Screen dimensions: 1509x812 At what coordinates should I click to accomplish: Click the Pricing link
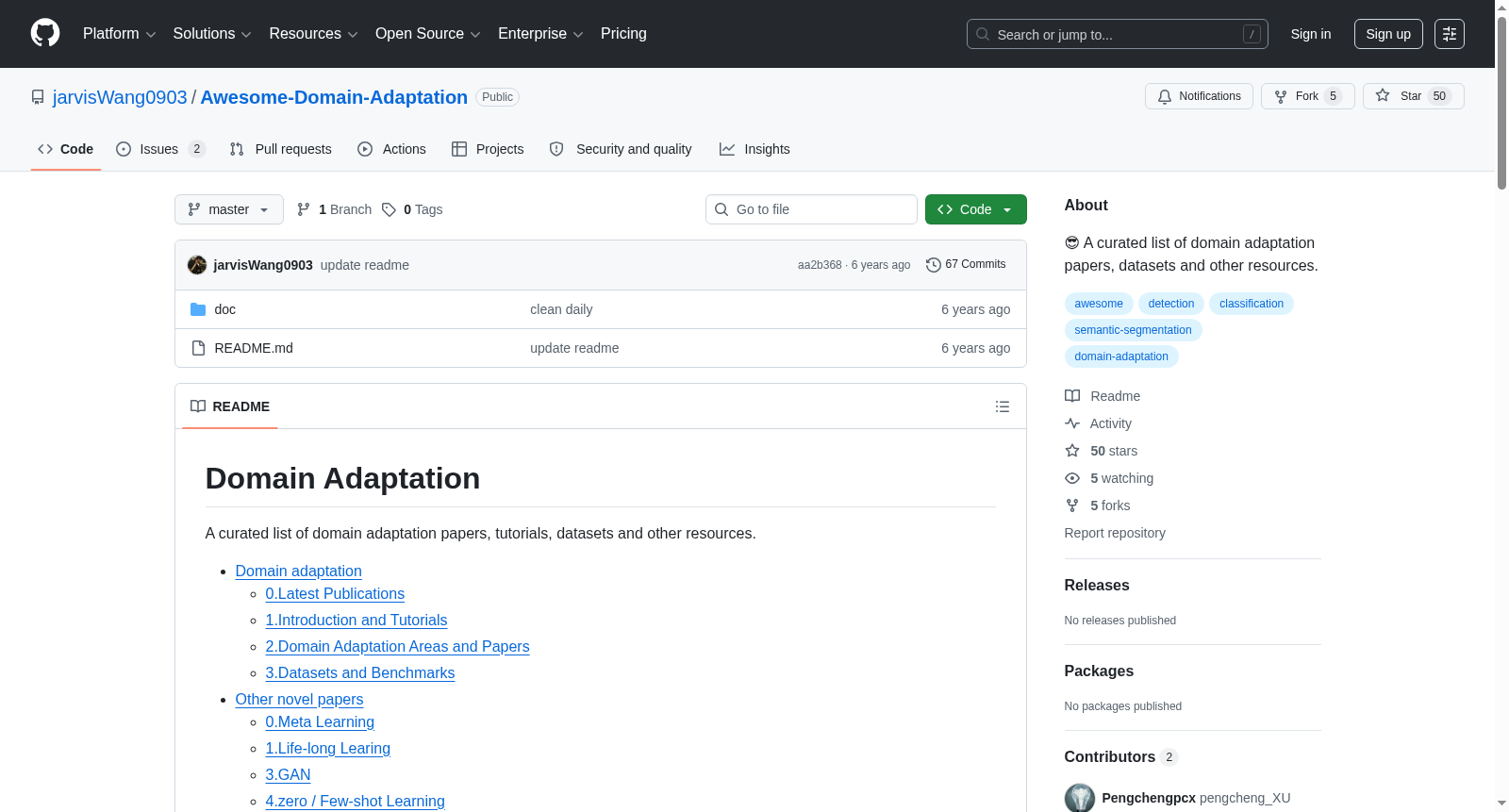[x=623, y=34]
